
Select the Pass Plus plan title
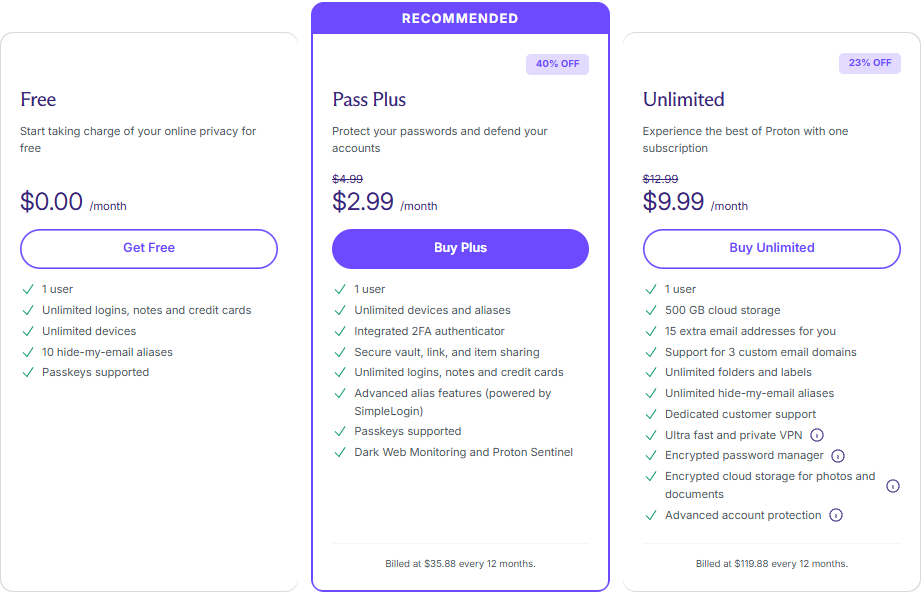tap(368, 99)
